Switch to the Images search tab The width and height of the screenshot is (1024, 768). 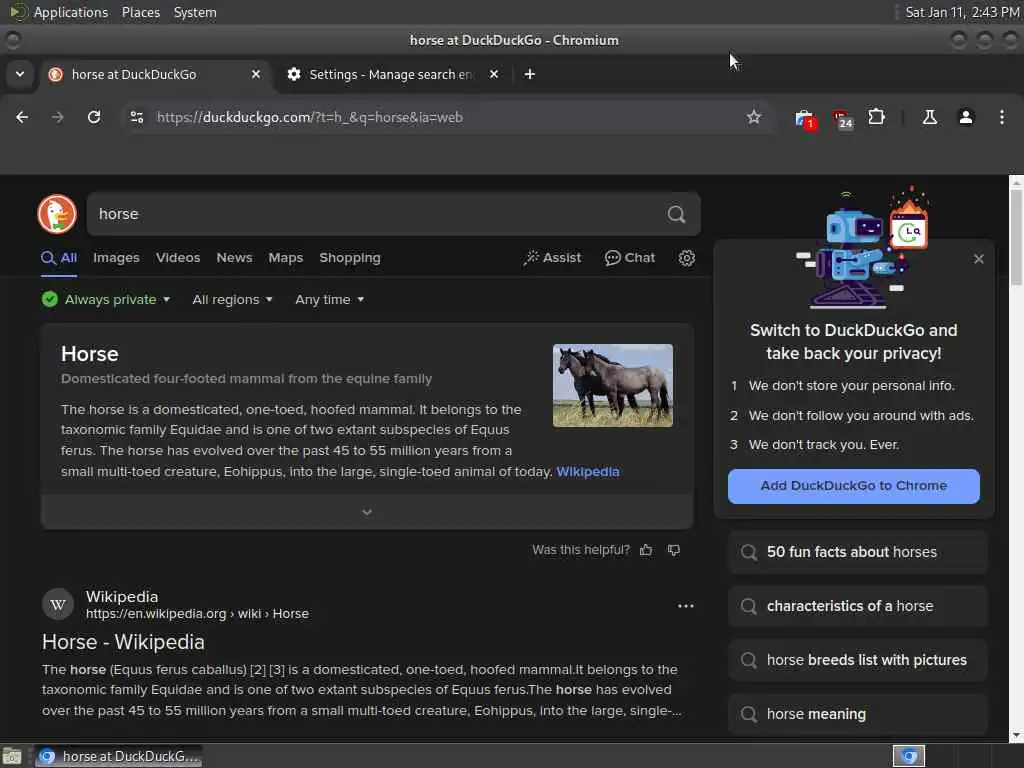[x=116, y=258]
